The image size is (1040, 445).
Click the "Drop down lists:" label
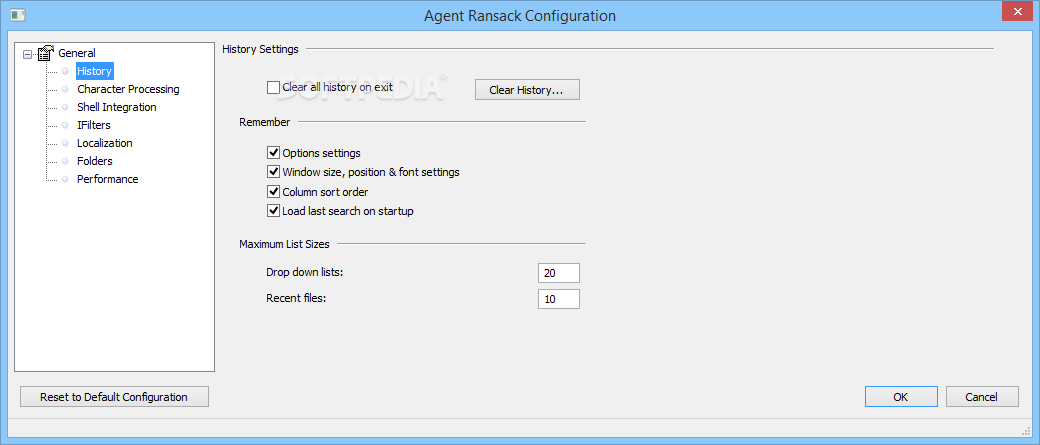pos(304,273)
